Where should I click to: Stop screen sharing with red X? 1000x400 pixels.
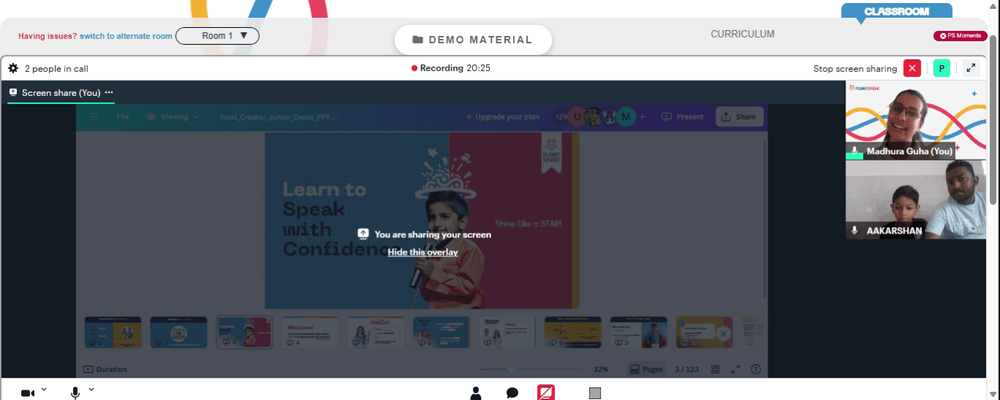912,68
